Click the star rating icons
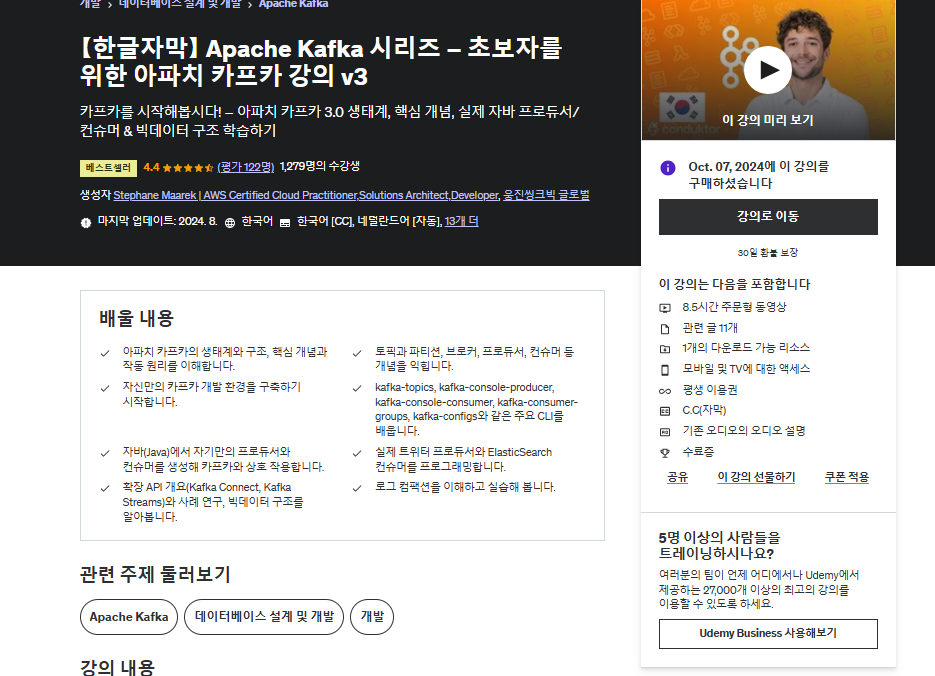This screenshot has height=676, width=935. (x=188, y=168)
